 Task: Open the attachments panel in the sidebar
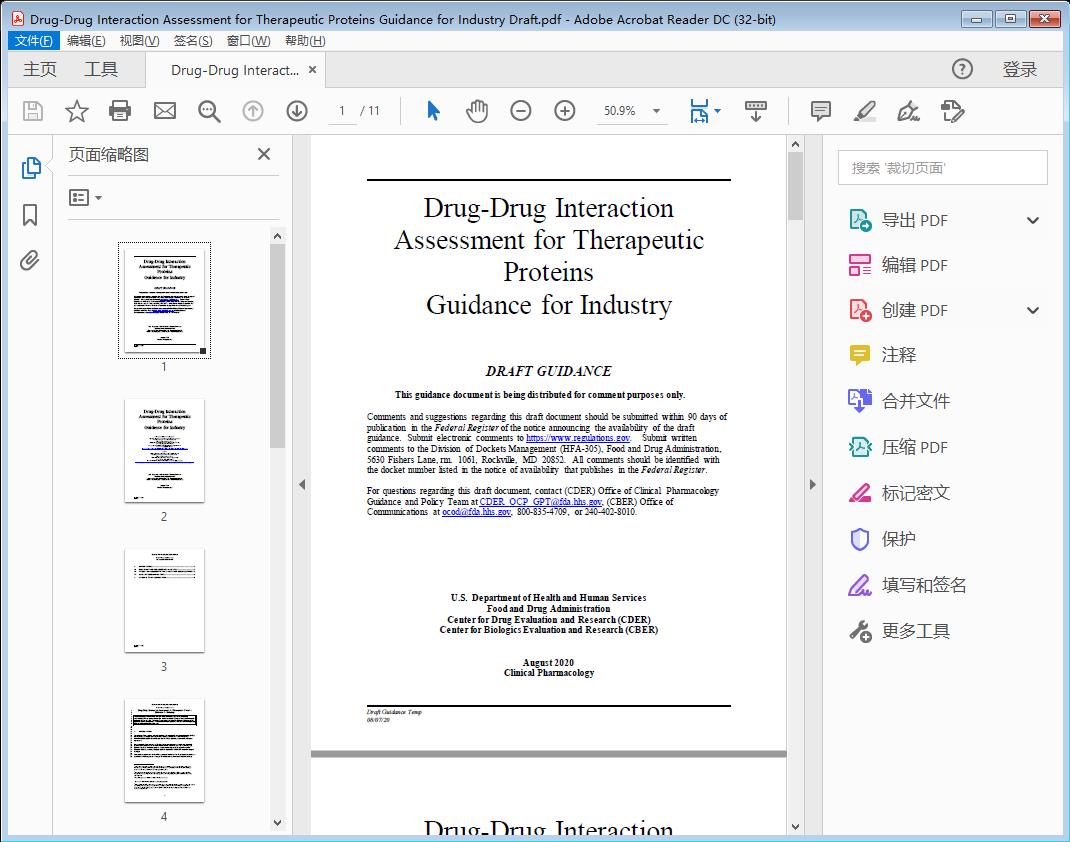coord(30,260)
